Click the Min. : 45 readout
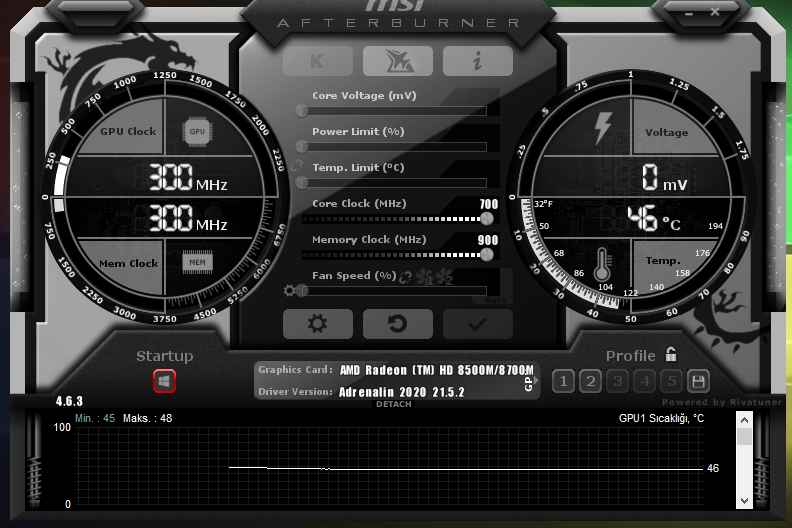Screen dimensions: 792x528 (95, 418)
